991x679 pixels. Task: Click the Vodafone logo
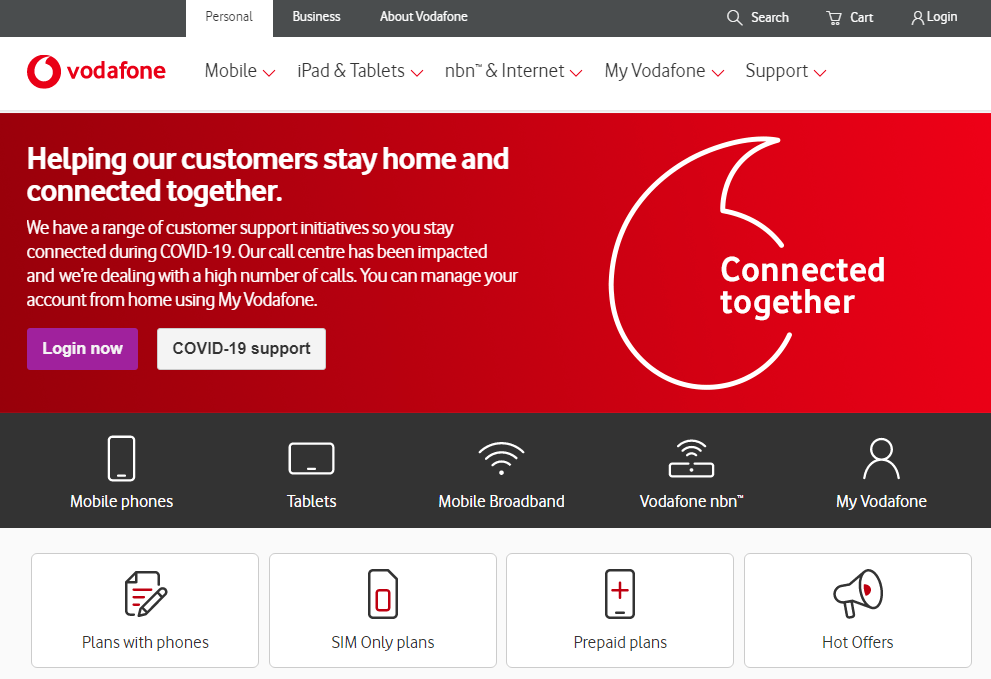[96, 71]
